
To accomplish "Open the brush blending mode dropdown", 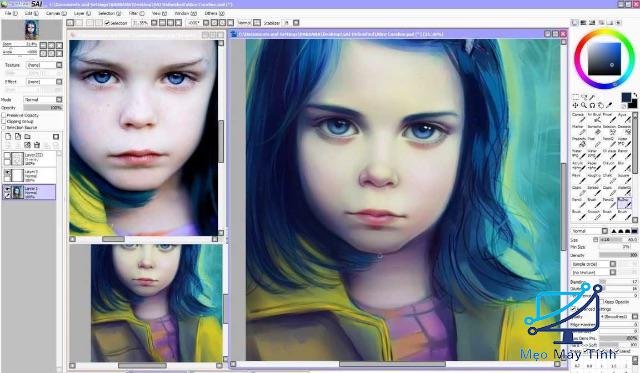I will point(589,231).
